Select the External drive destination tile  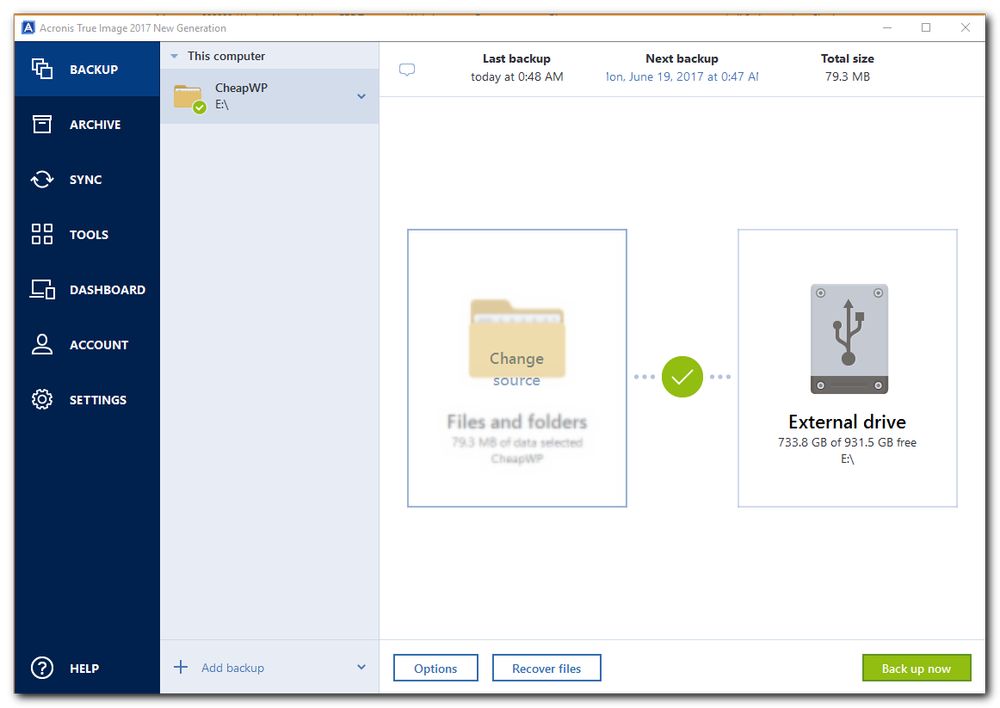pyautogui.click(x=847, y=368)
